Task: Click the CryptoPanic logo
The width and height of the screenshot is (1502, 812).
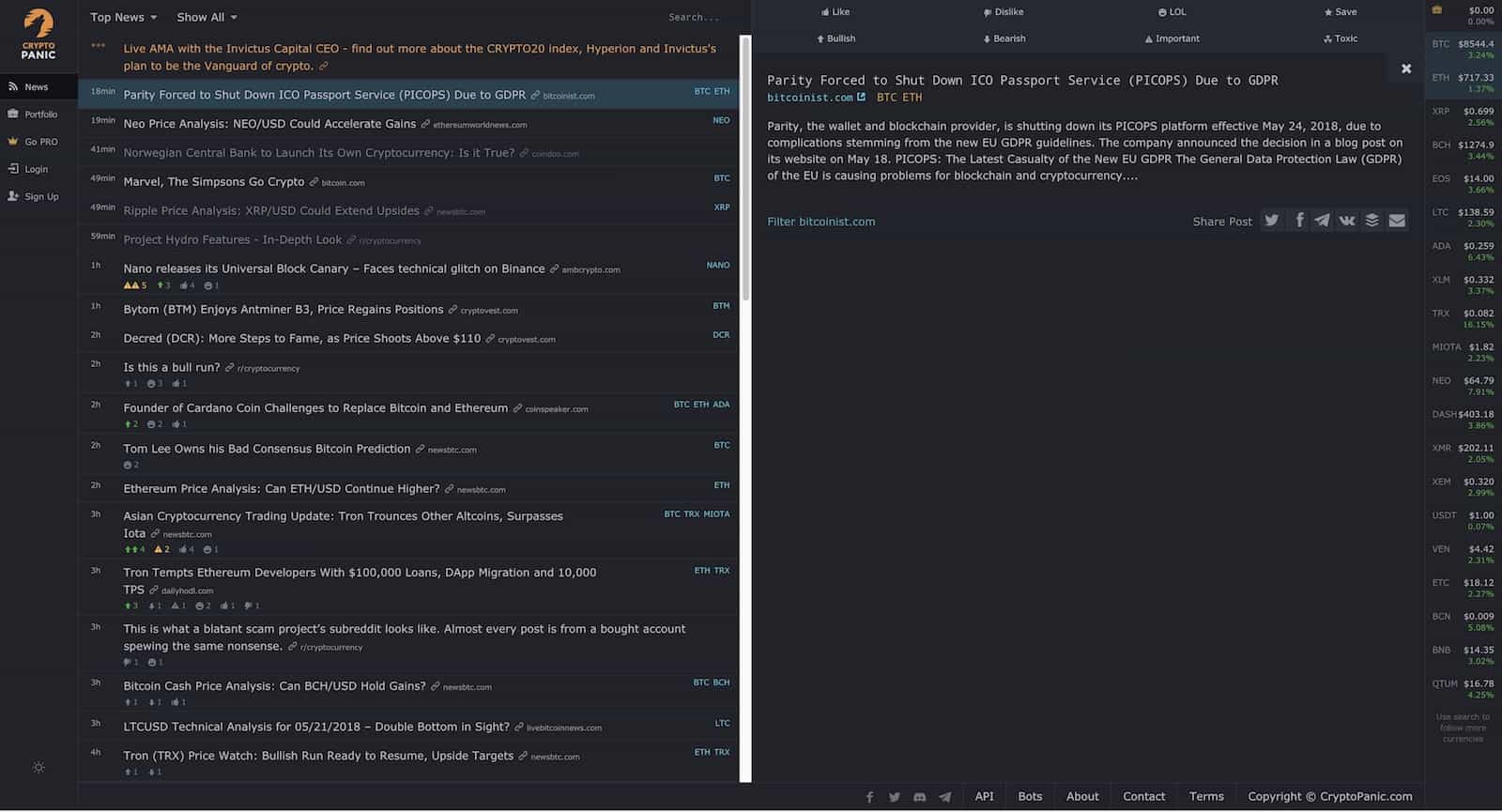Action: point(38,34)
